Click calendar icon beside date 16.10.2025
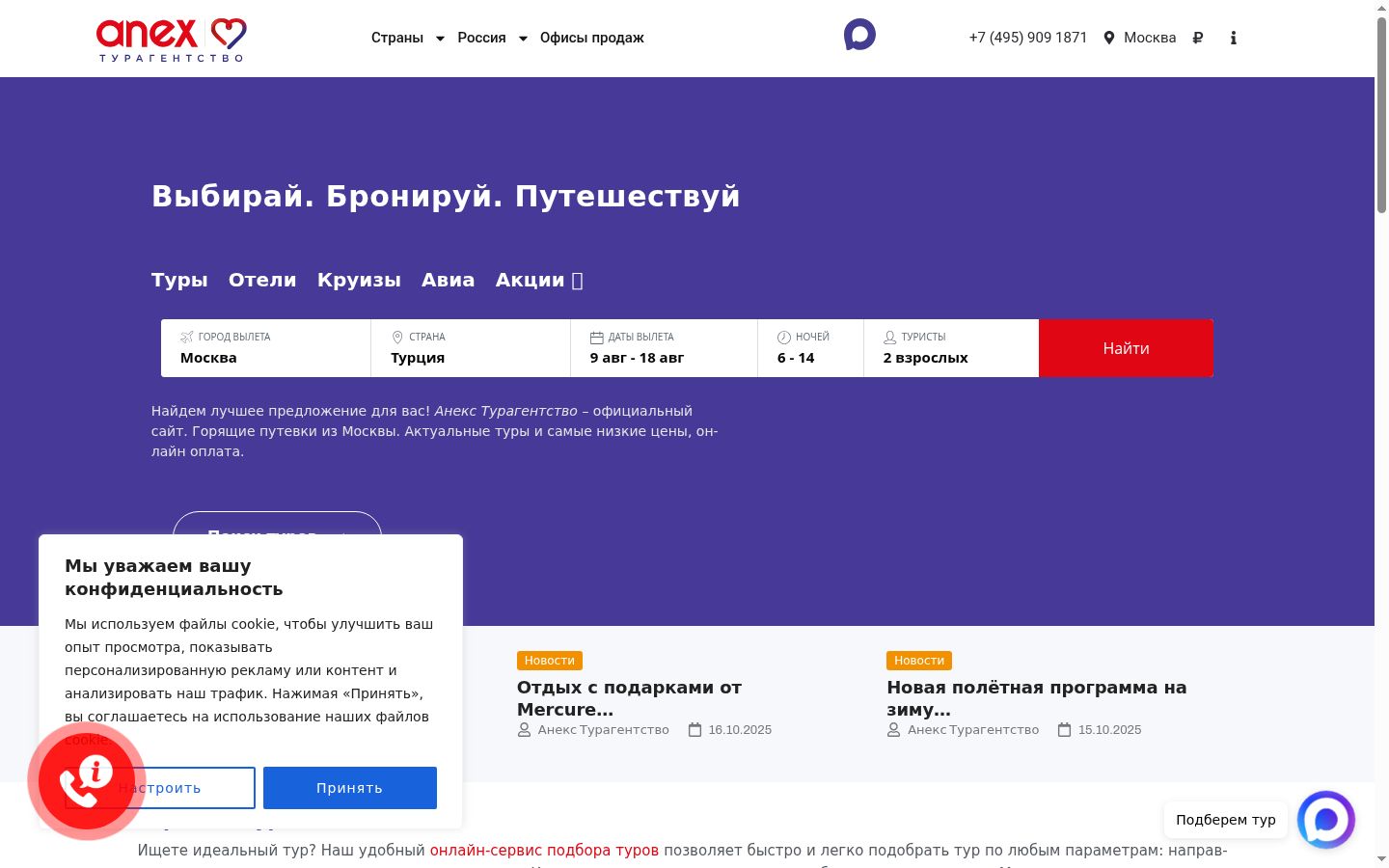The height and width of the screenshot is (868, 1389). (694, 730)
